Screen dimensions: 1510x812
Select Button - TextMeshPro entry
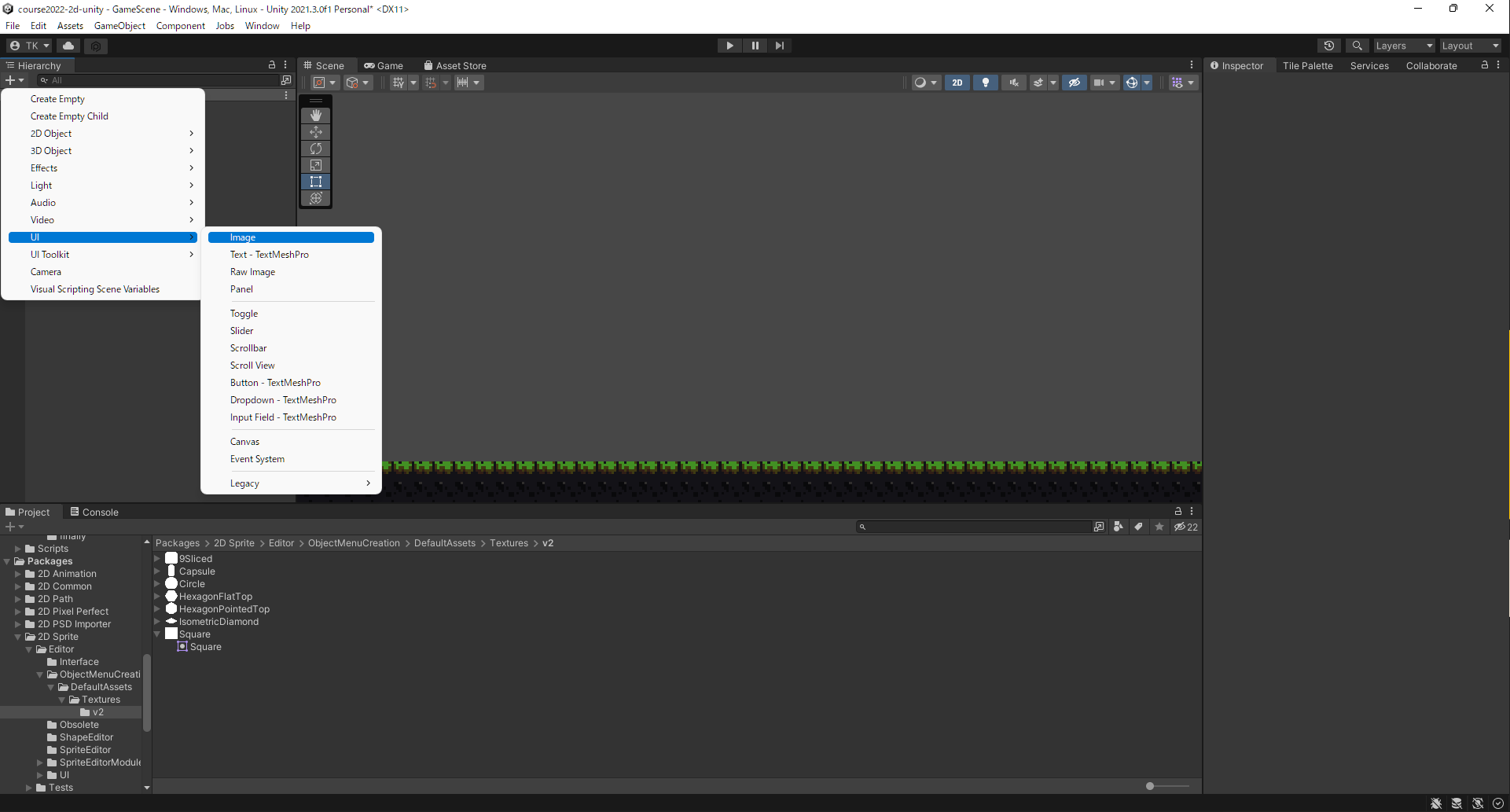[x=291, y=383]
